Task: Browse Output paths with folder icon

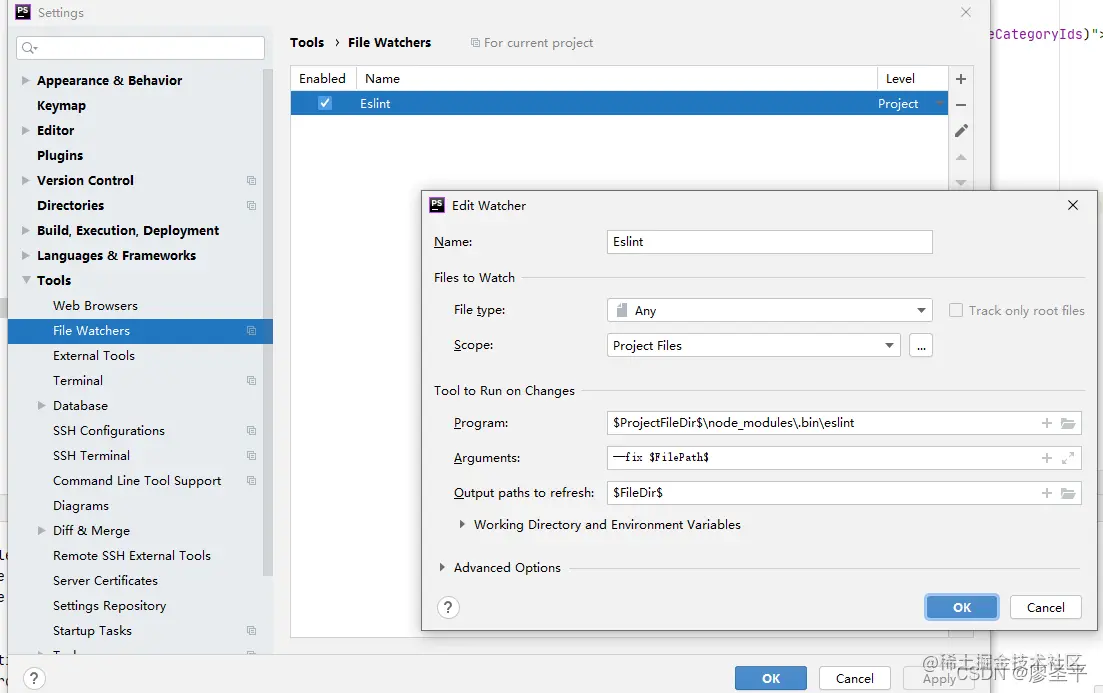Action: [x=1068, y=493]
